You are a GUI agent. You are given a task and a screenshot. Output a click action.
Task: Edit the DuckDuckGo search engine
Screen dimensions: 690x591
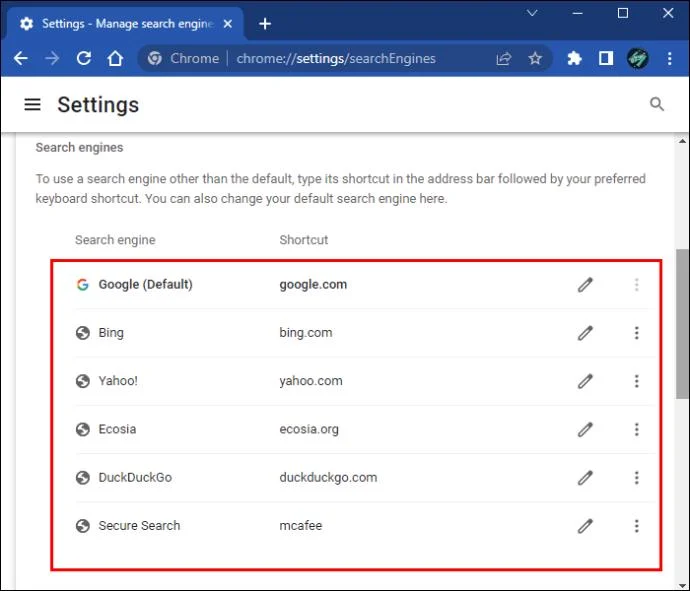click(585, 477)
